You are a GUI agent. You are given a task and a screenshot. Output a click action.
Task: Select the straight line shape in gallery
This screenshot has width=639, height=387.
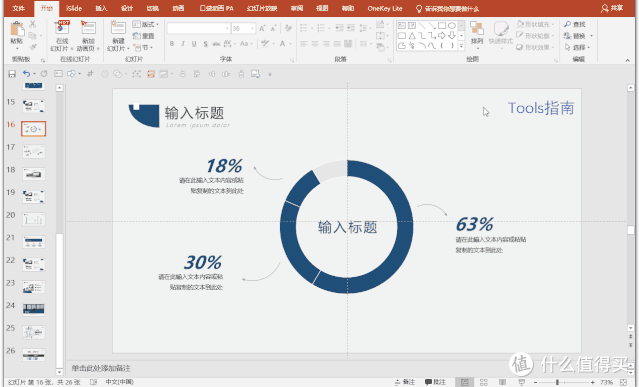[x=422, y=26]
